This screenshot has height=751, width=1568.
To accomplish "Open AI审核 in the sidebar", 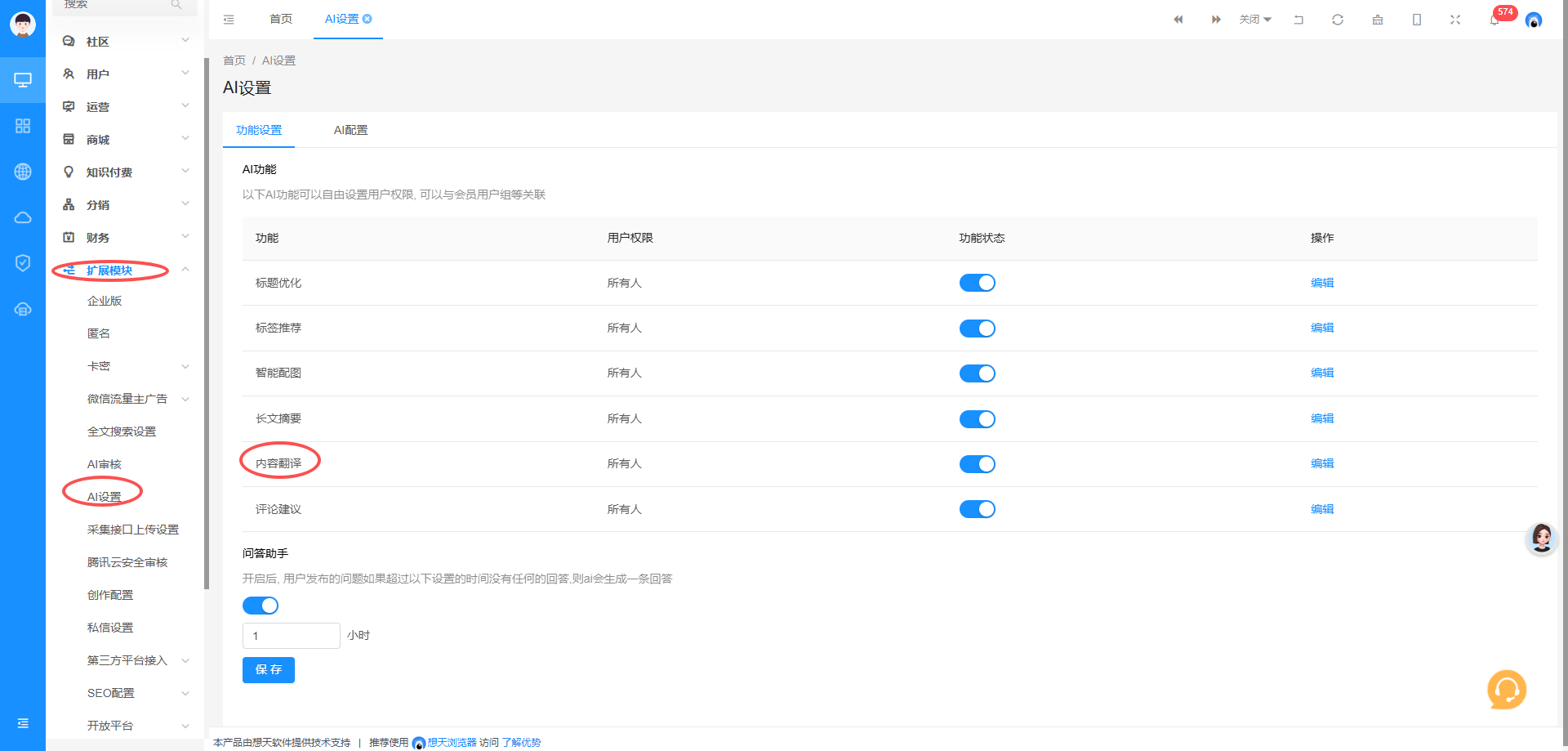I will 105,464.
